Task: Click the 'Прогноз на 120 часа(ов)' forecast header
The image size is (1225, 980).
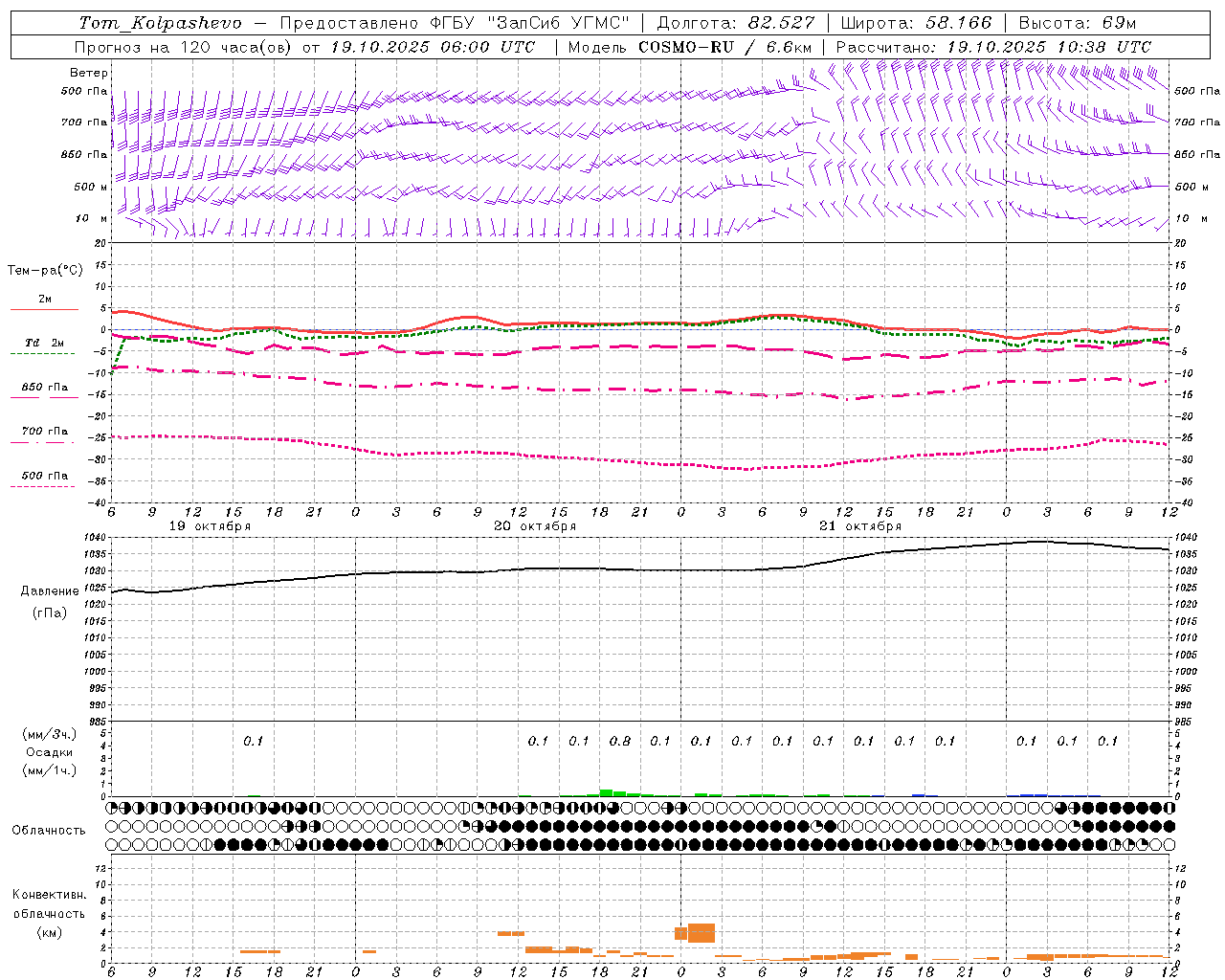Action: click(182, 47)
